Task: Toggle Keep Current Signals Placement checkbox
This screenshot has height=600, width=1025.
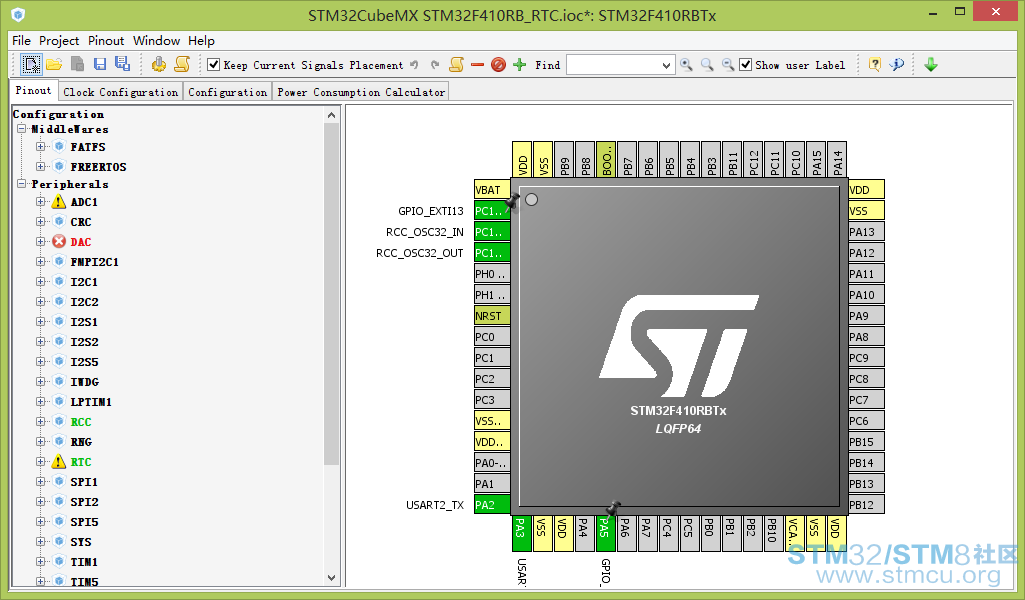Action: pos(213,65)
